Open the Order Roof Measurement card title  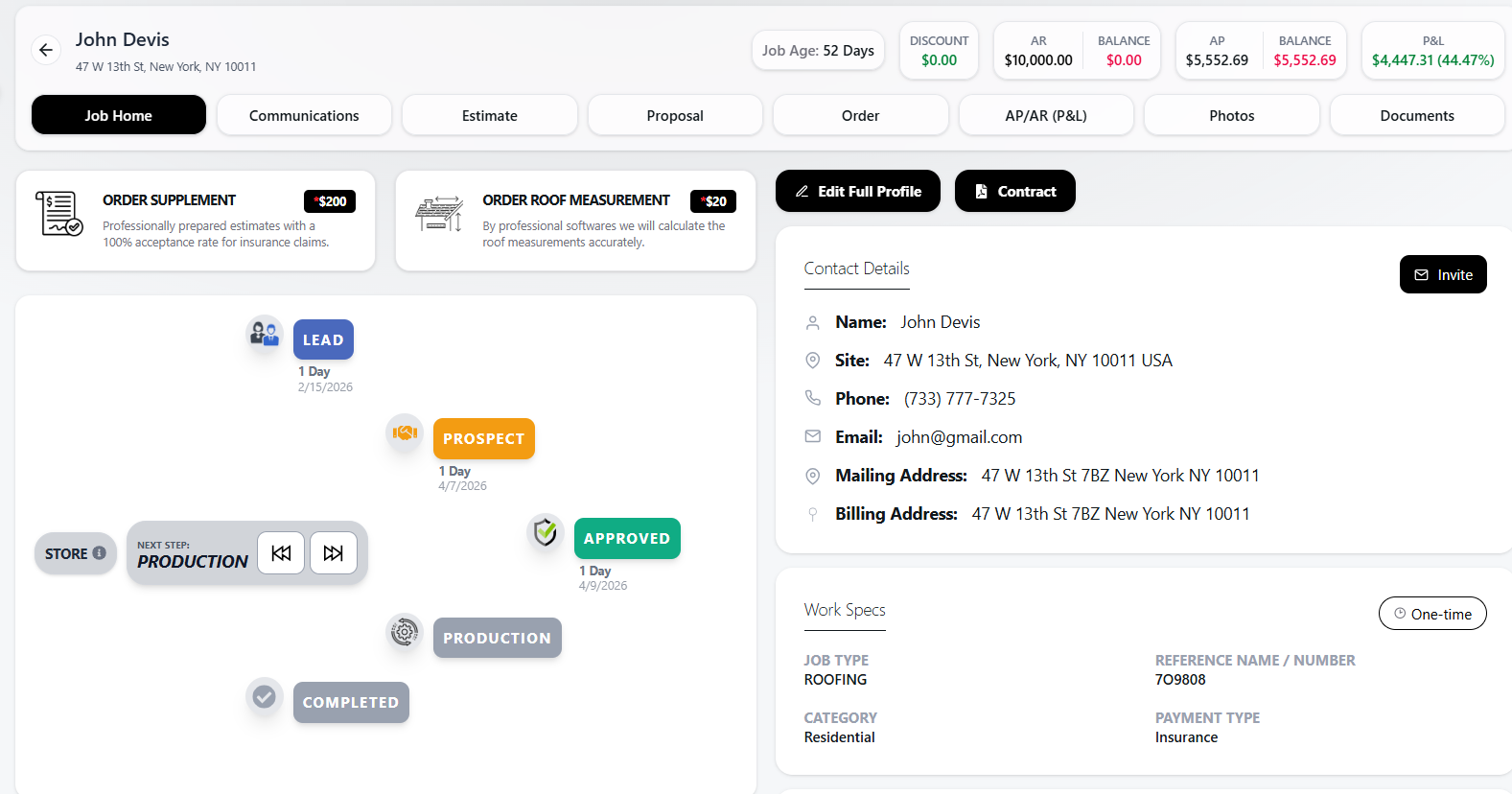coord(576,200)
